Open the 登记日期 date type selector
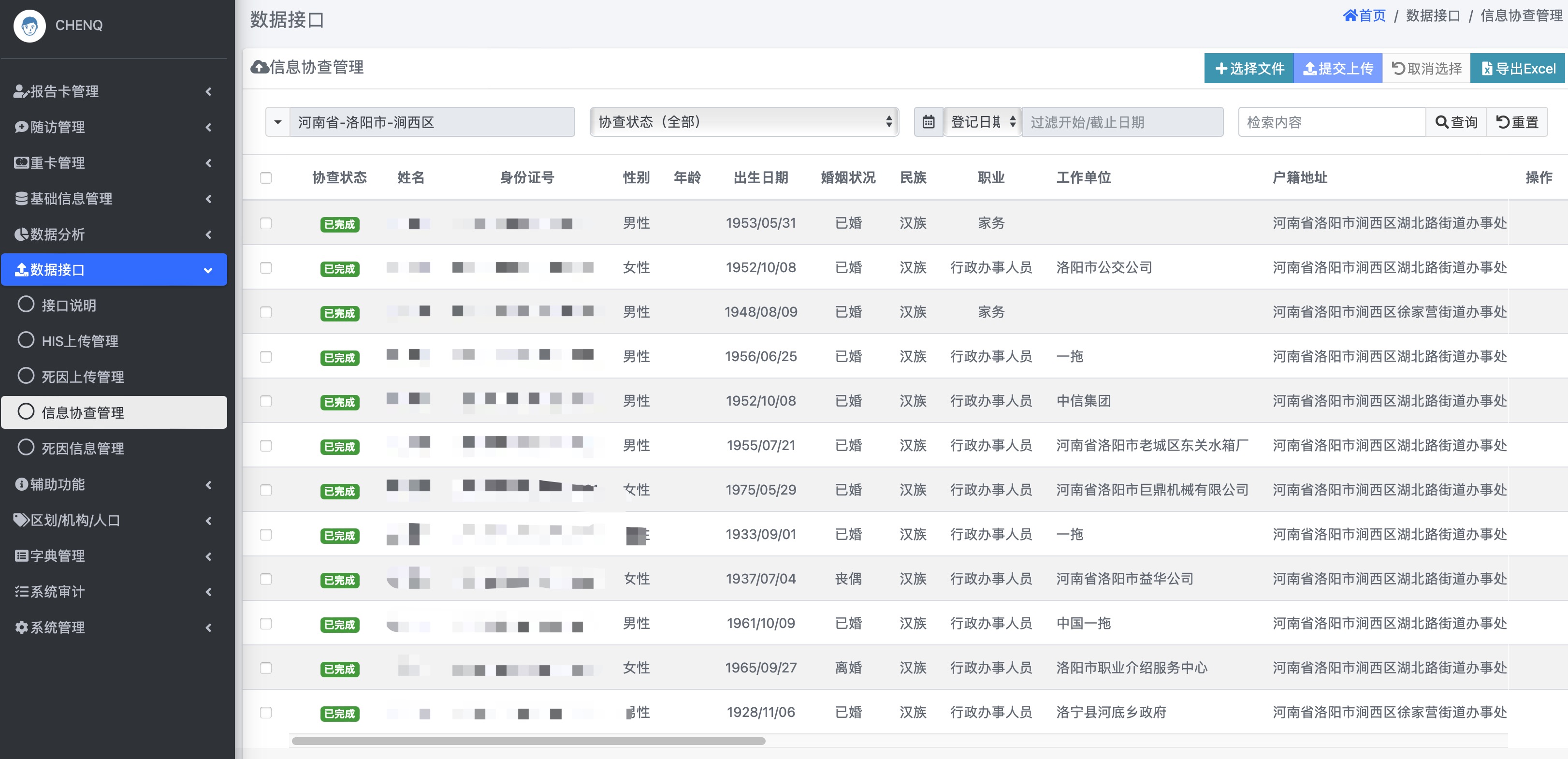Screen dimensions: 1568x759 [x=983, y=122]
